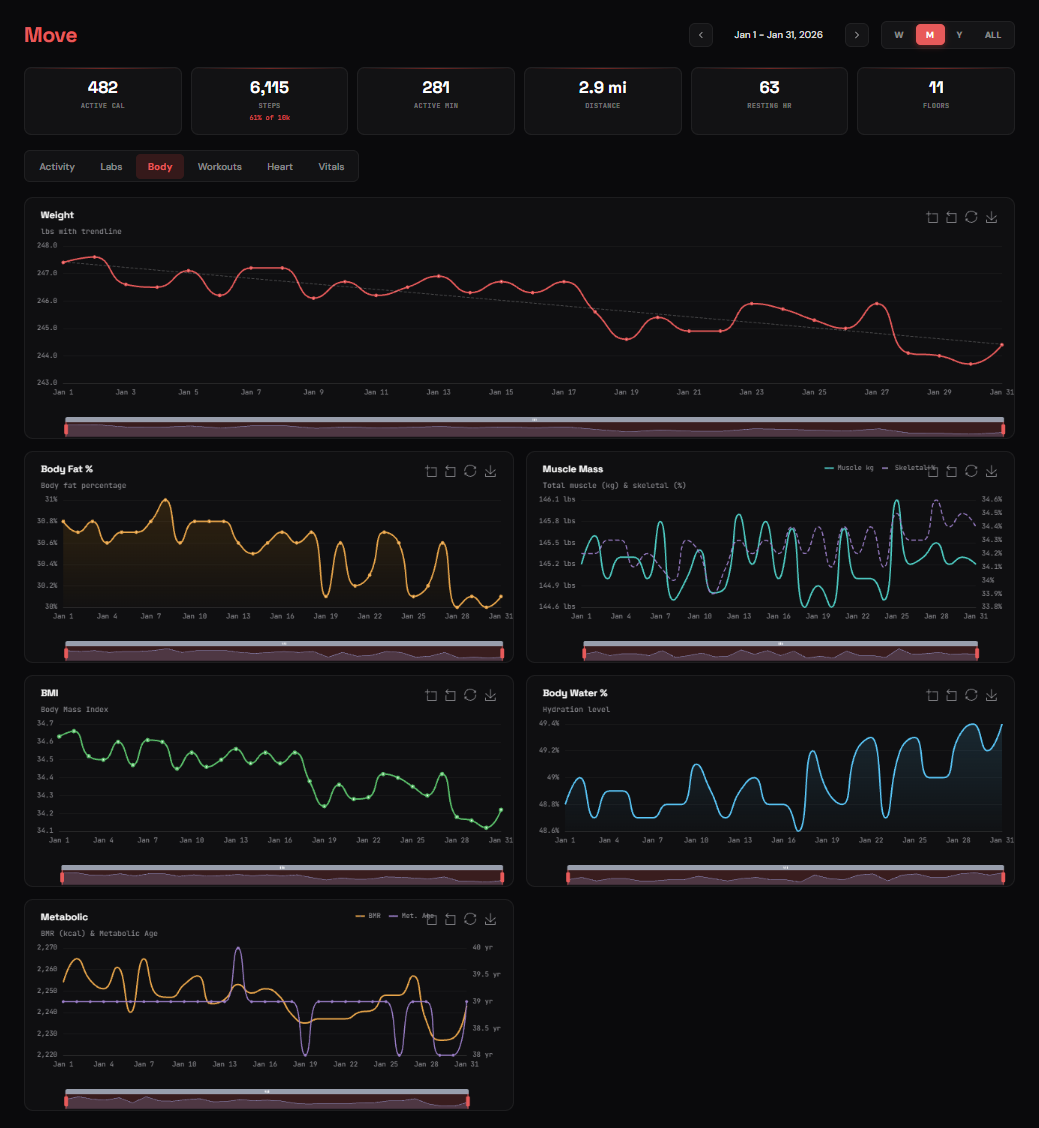Save the Body Fat % chart image
Screen dimensions: 1039x1128
pyautogui.click(x=490, y=471)
